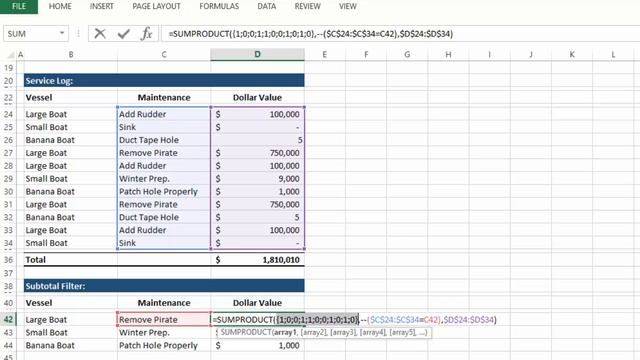Select 1,000 value in row 44
640x360 pixels.
(x=258, y=345)
